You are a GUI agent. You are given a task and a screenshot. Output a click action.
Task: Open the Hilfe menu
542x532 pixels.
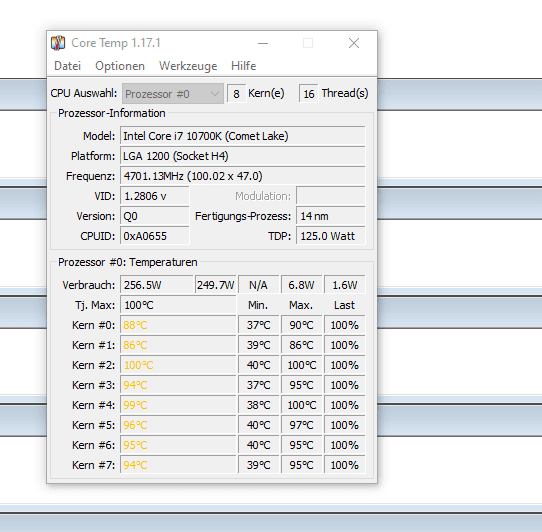click(x=243, y=66)
